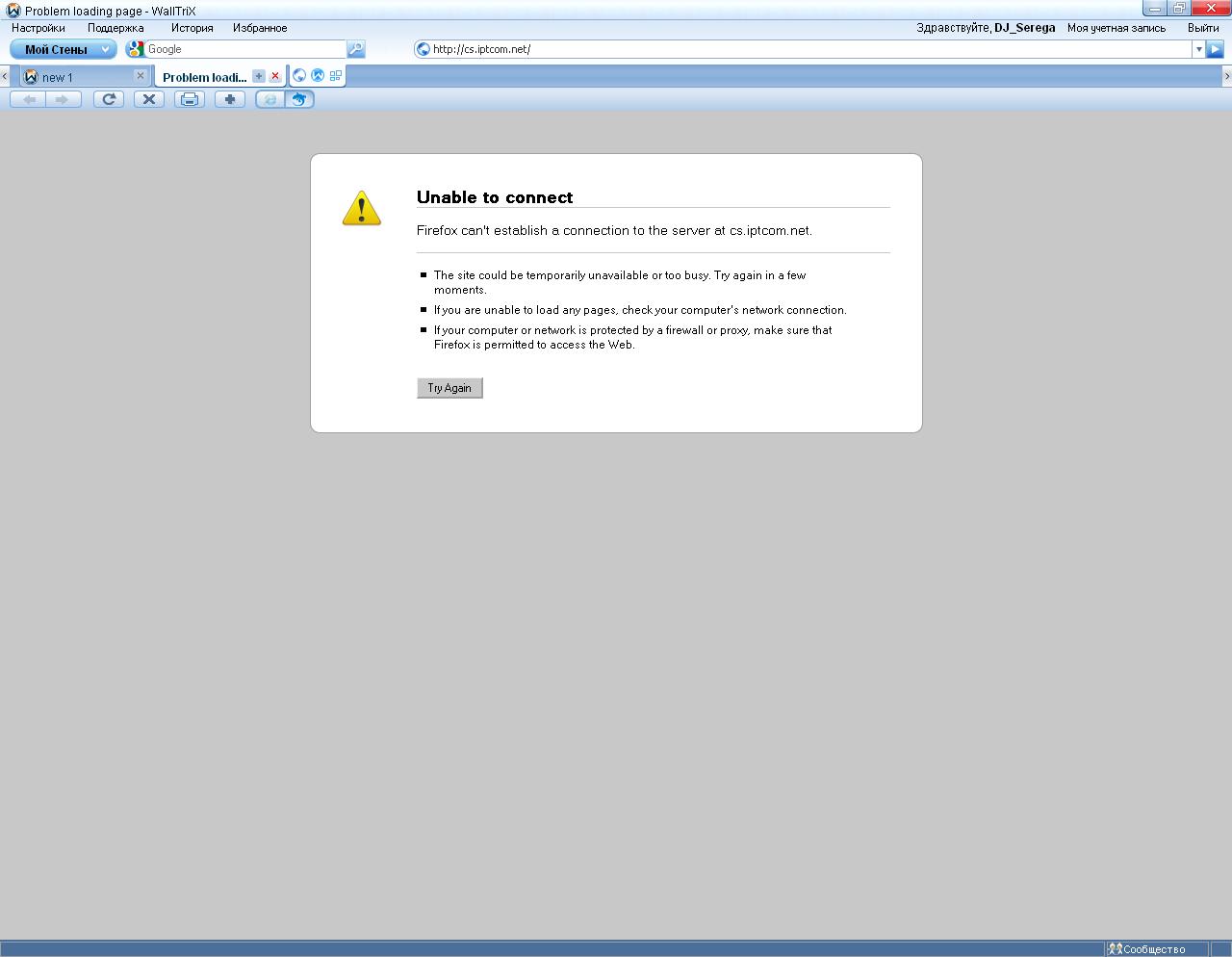
Task: Reload the page with the refresh icon
Action: [x=109, y=99]
